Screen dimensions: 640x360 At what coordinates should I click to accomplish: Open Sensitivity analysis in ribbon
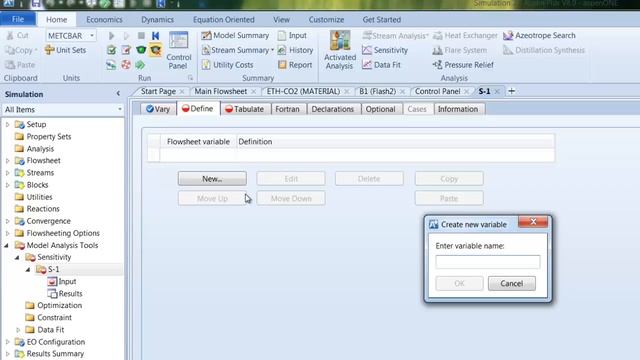(x=385, y=50)
